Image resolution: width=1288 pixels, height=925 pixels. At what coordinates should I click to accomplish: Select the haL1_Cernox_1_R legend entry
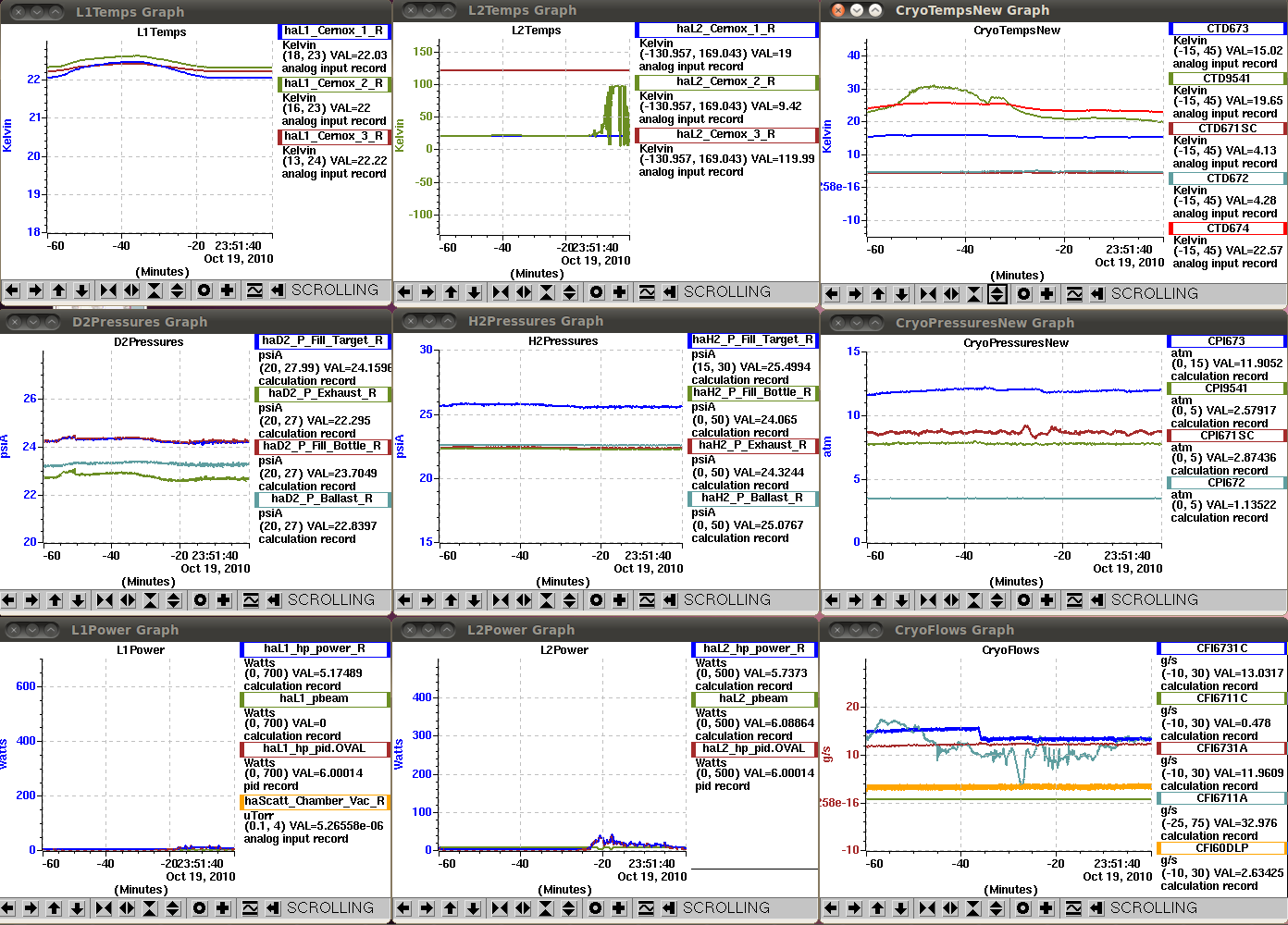pos(334,31)
